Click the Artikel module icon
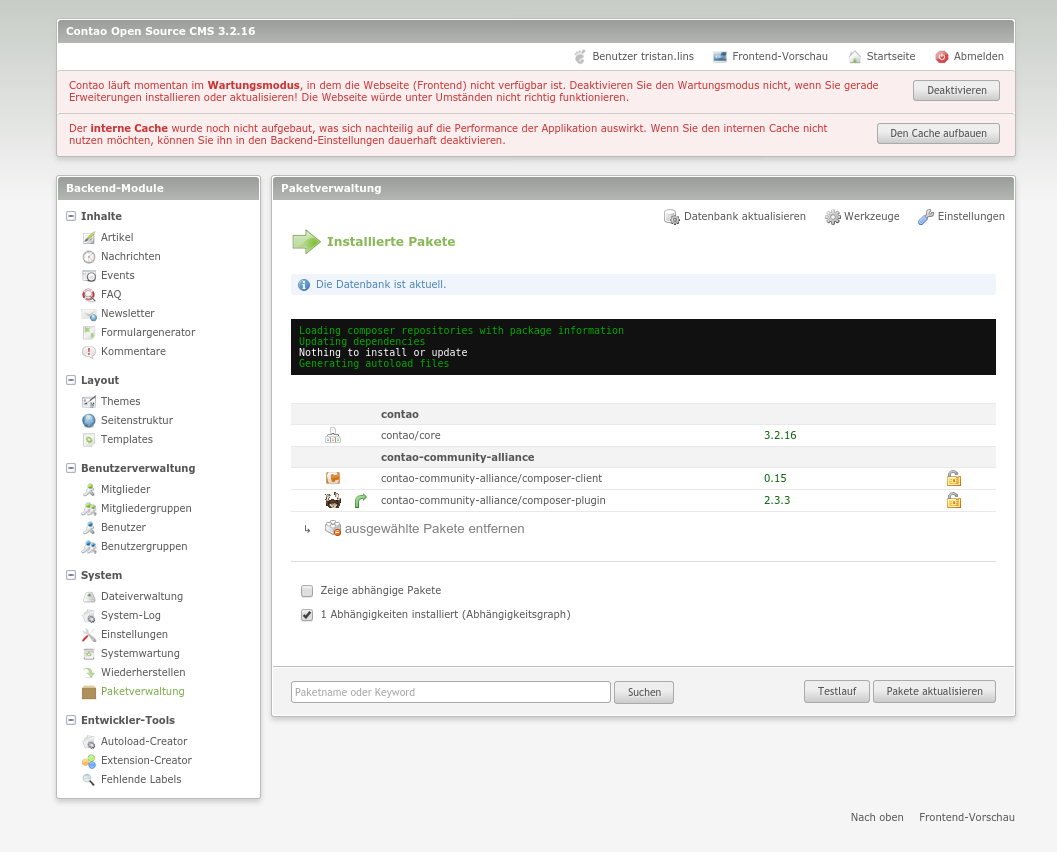The width and height of the screenshot is (1057, 852). [88, 237]
